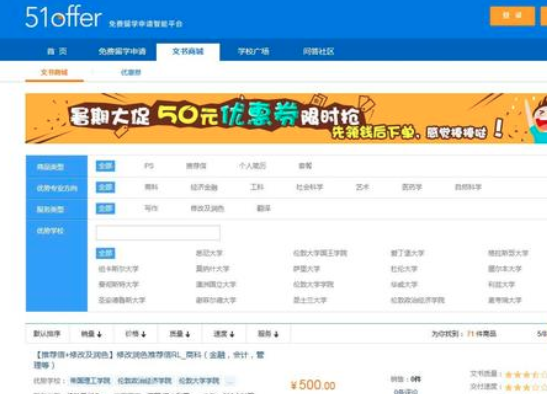Open the 500.00 recommendation letter listing title

click(149, 360)
